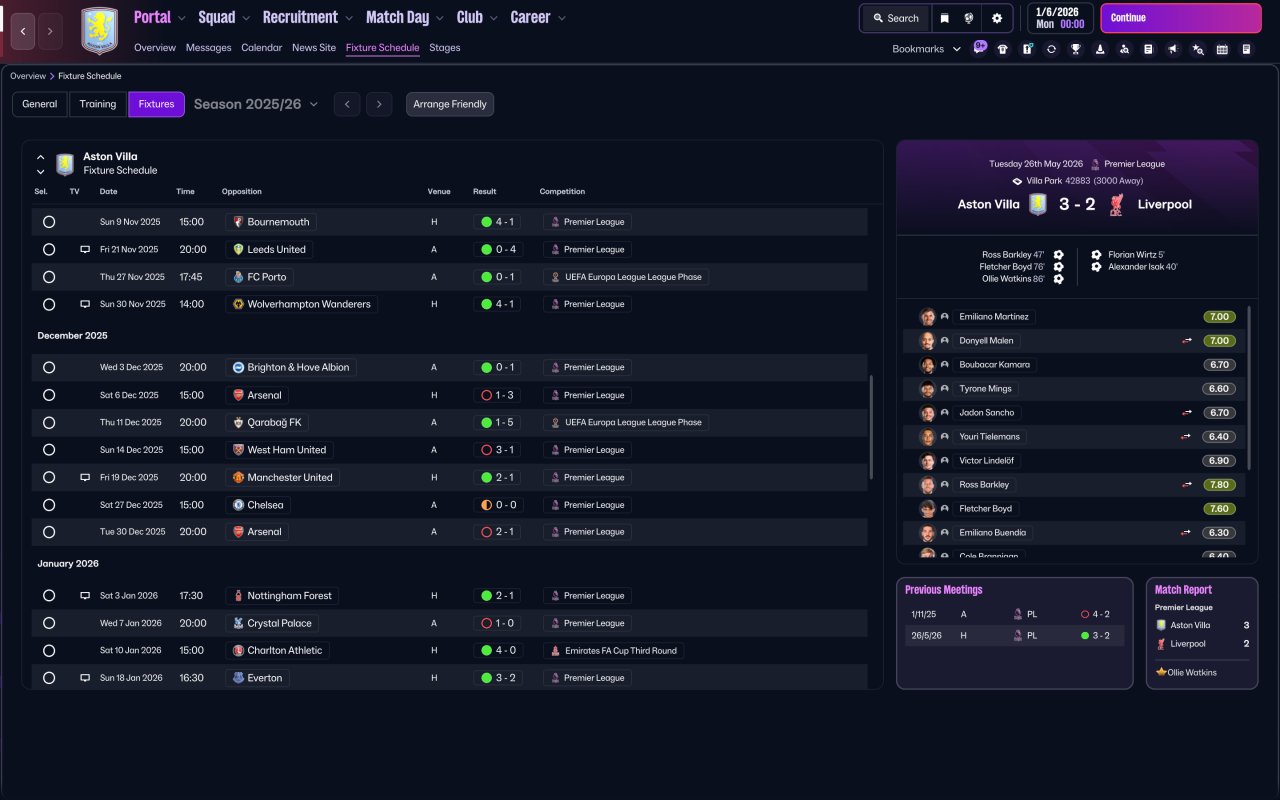1280x800 pixels.
Task: Click the goal ball icon by Ollie Watkins 86'
Action: point(1058,279)
